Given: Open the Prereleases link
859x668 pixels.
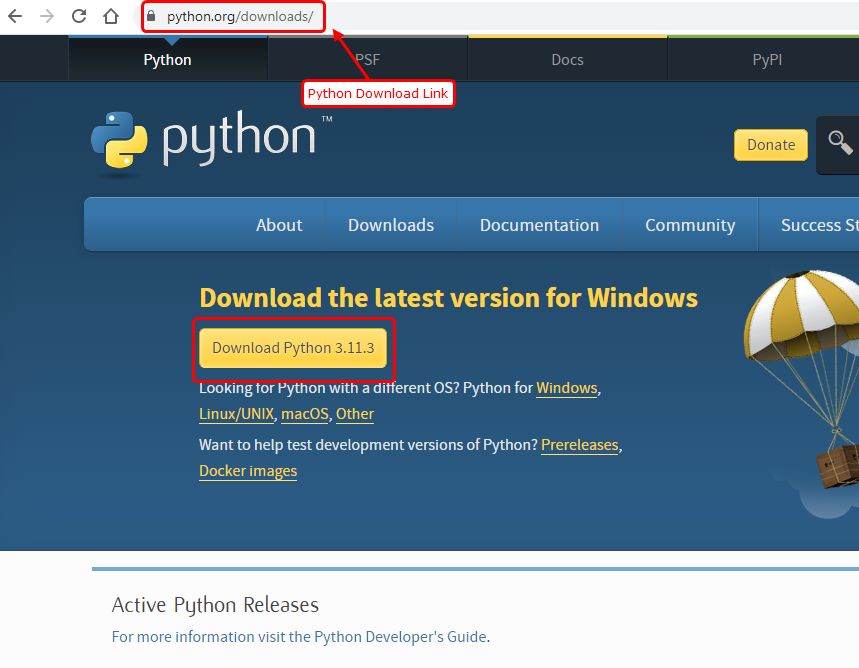Looking at the screenshot, I should (580, 444).
